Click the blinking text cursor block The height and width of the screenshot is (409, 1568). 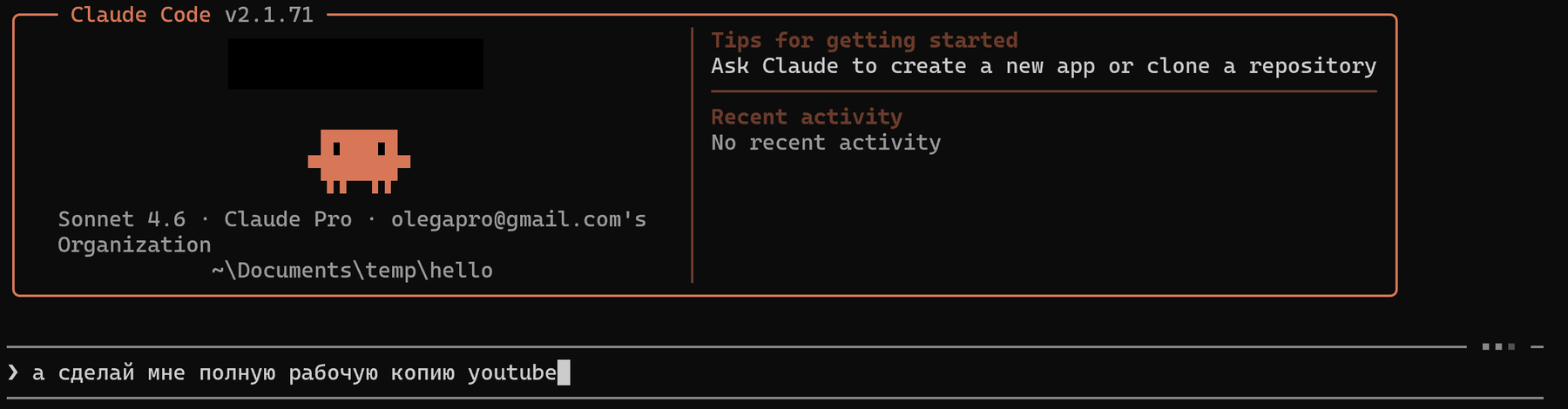pyautogui.click(x=564, y=372)
